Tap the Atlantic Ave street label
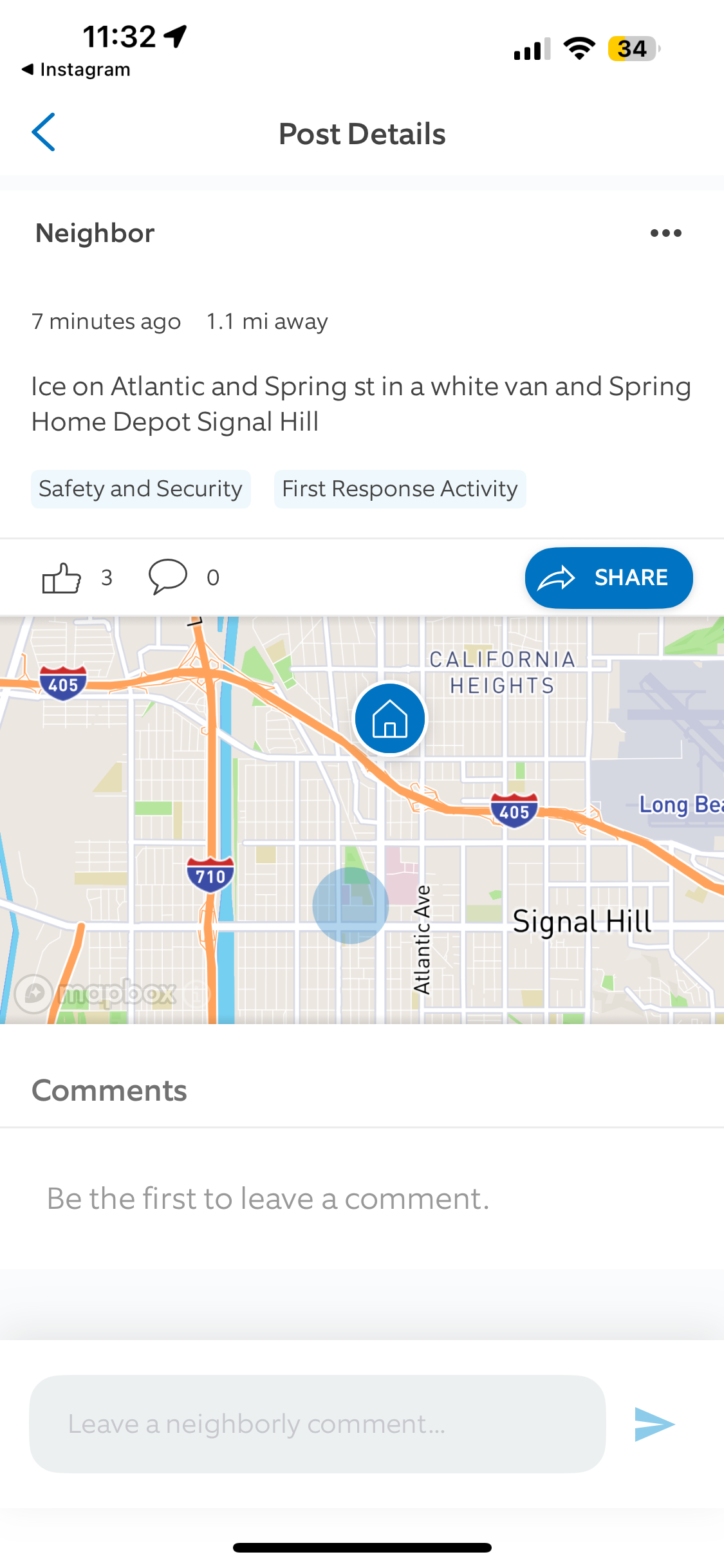The width and height of the screenshot is (724, 1568). click(x=422, y=939)
